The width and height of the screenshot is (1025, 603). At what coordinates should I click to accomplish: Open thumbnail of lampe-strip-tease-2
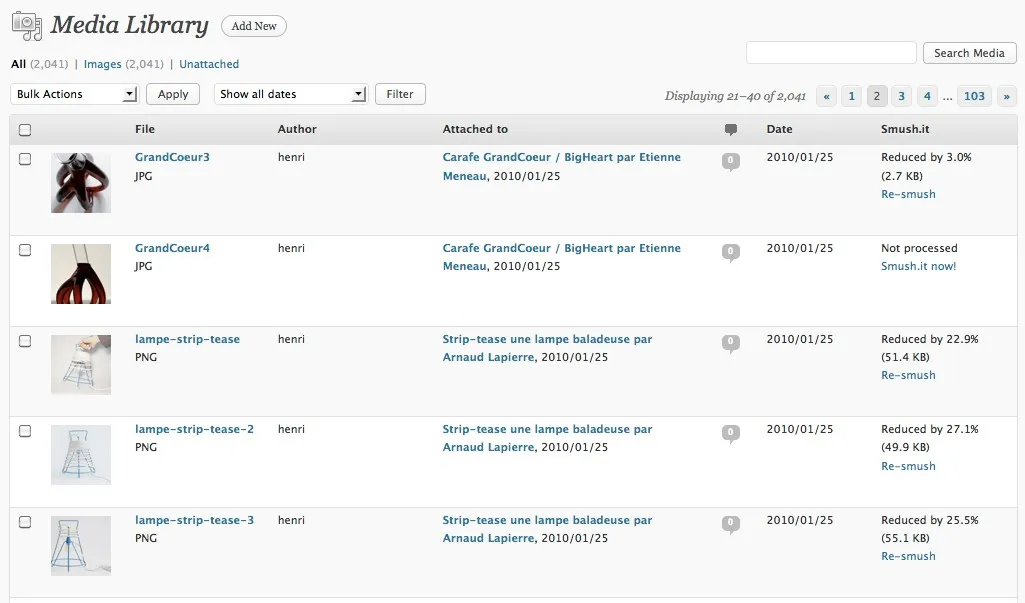81,455
